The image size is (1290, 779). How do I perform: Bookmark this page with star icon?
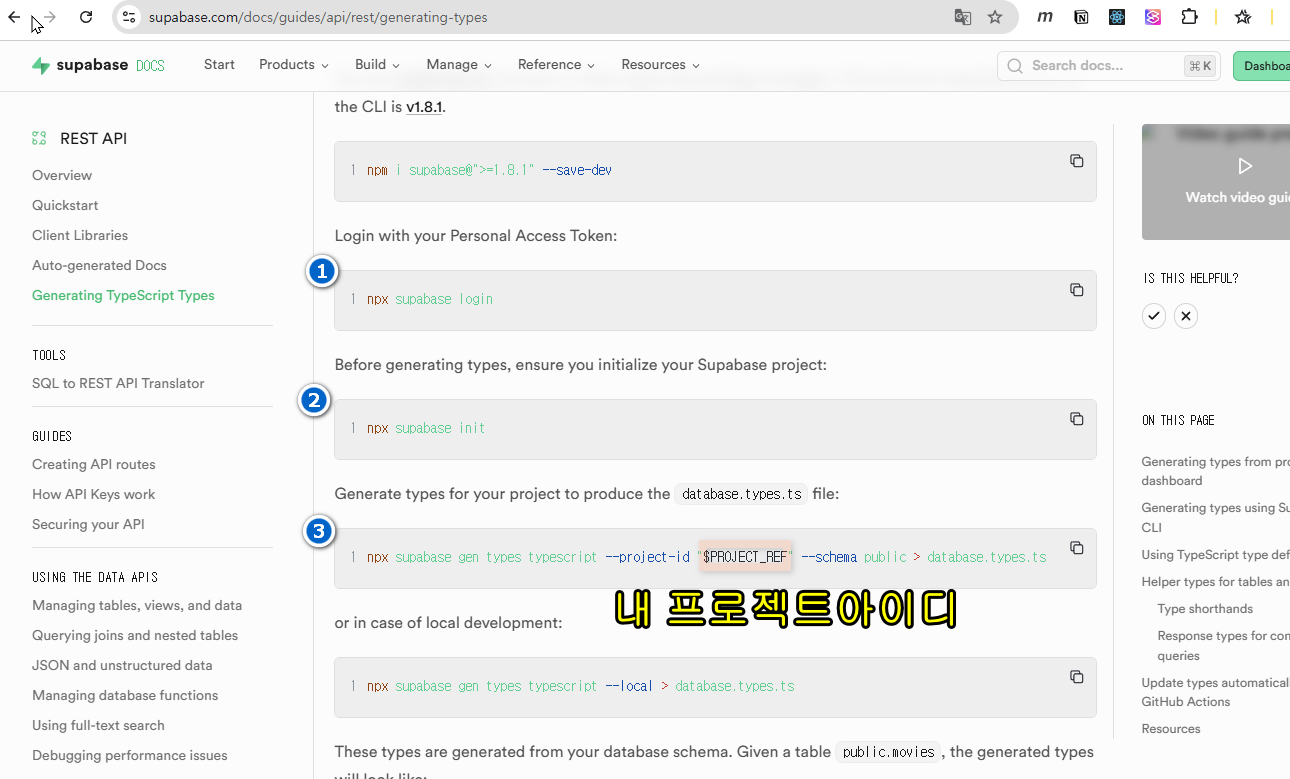pos(994,17)
